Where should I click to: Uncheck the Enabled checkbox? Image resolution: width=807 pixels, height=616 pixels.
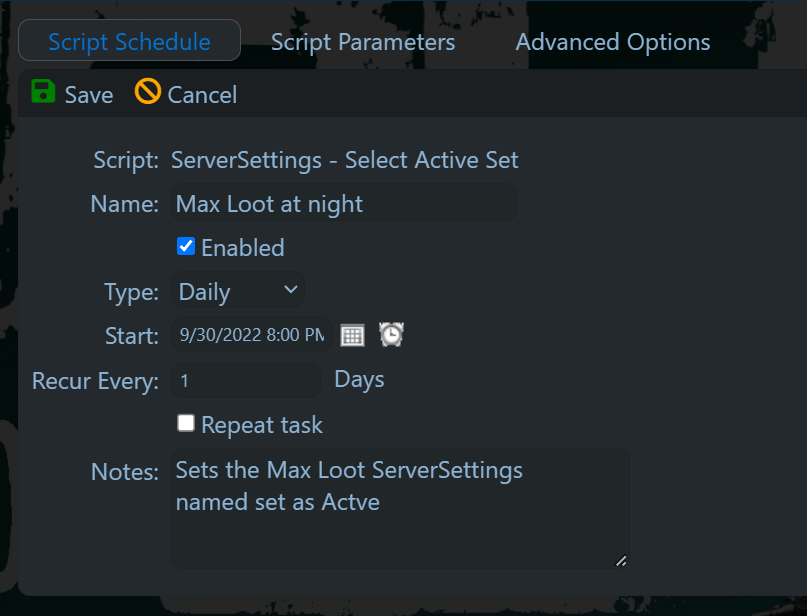[x=186, y=247]
